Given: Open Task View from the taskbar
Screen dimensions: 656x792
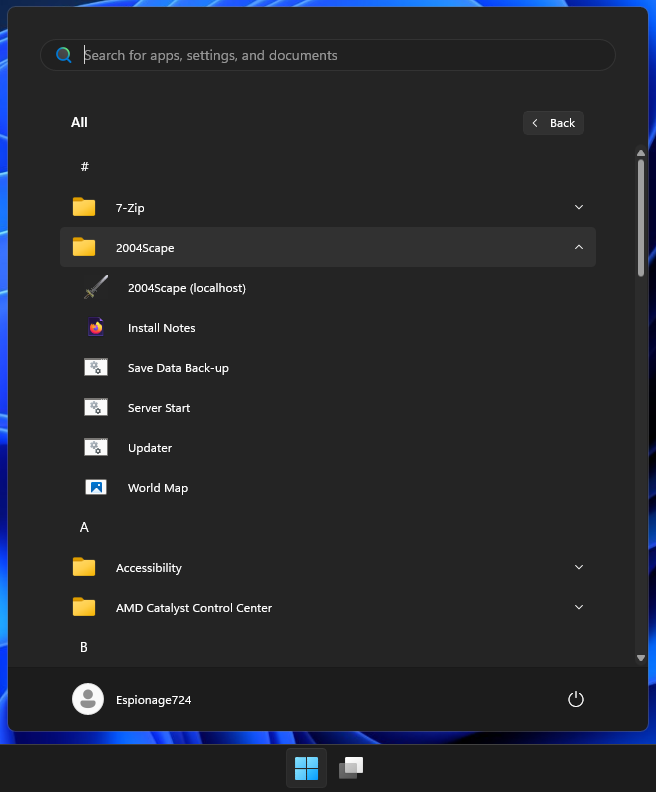Looking at the screenshot, I should pos(350,768).
